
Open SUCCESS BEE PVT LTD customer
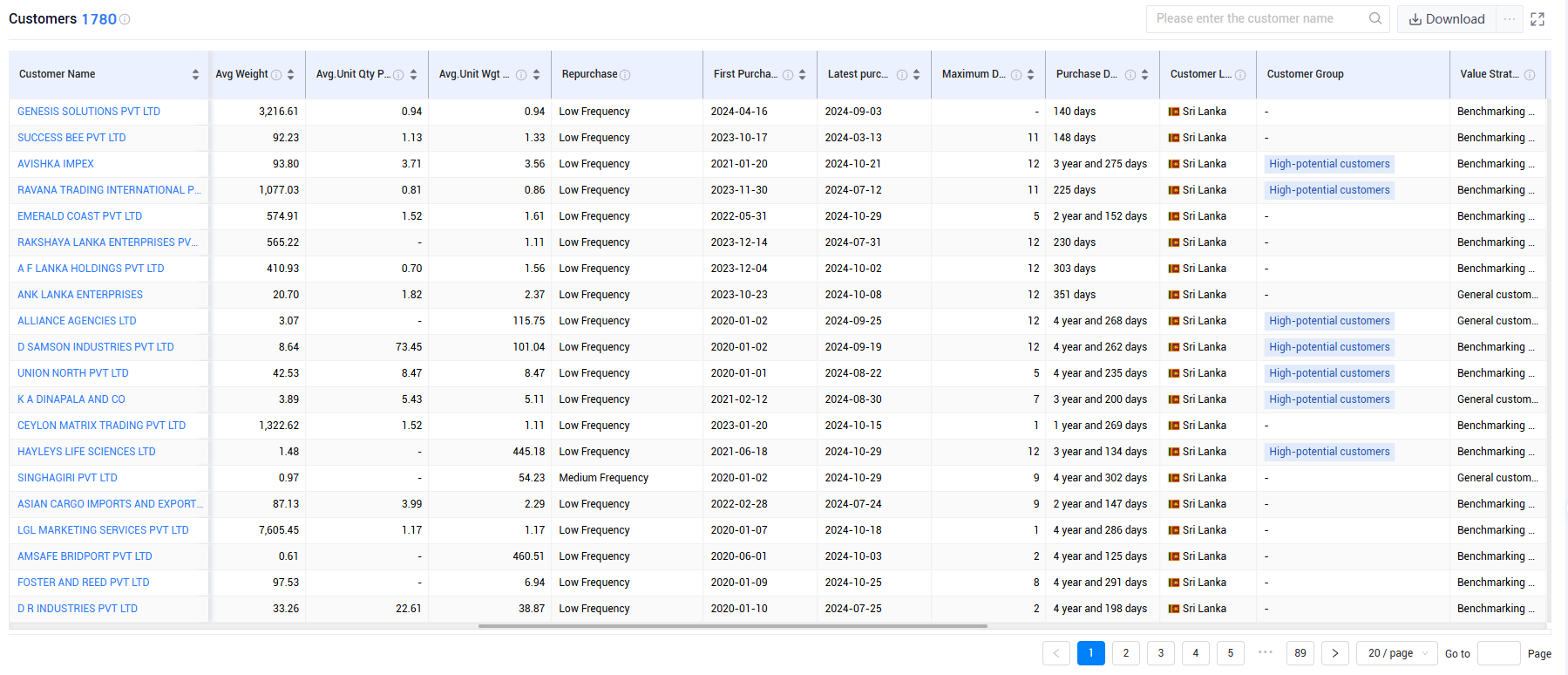pyautogui.click(x=71, y=138)
